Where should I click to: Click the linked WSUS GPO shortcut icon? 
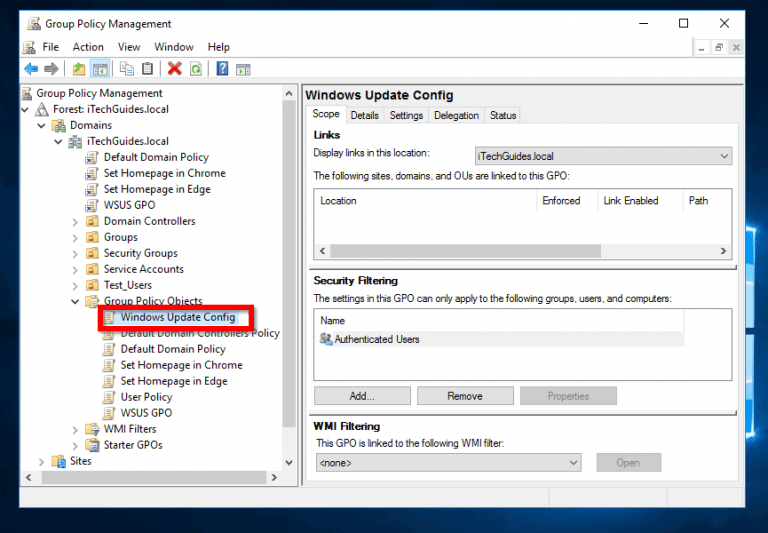pos(92,205)
